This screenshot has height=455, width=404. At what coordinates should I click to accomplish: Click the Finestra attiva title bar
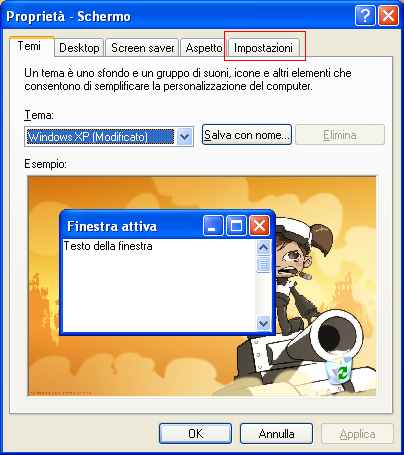point(131,226)
